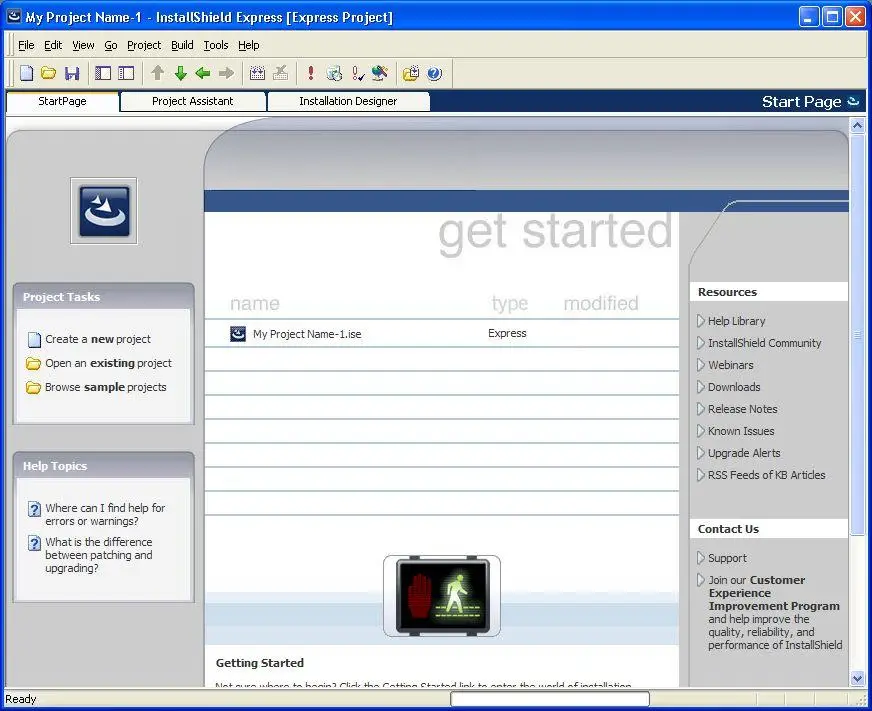Click the scrollbar up arrow
Screen dimensions: 872x711
[857, 126]
